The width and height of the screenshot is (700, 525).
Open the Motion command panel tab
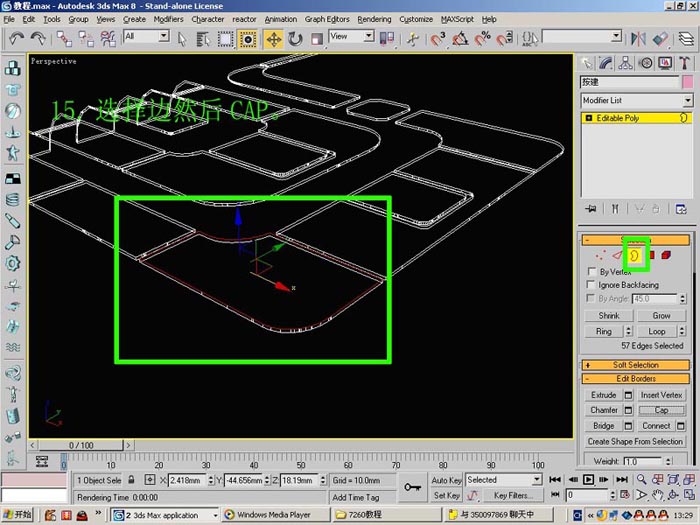tap(646, 63)
